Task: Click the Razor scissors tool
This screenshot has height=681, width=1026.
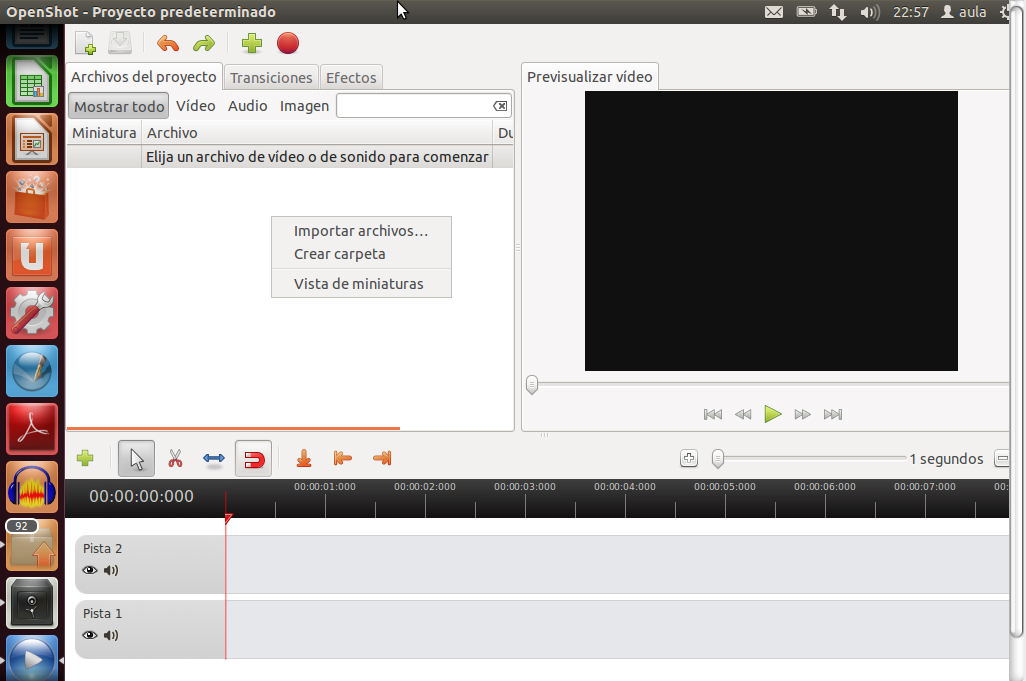Action: (x=175, y=459)
